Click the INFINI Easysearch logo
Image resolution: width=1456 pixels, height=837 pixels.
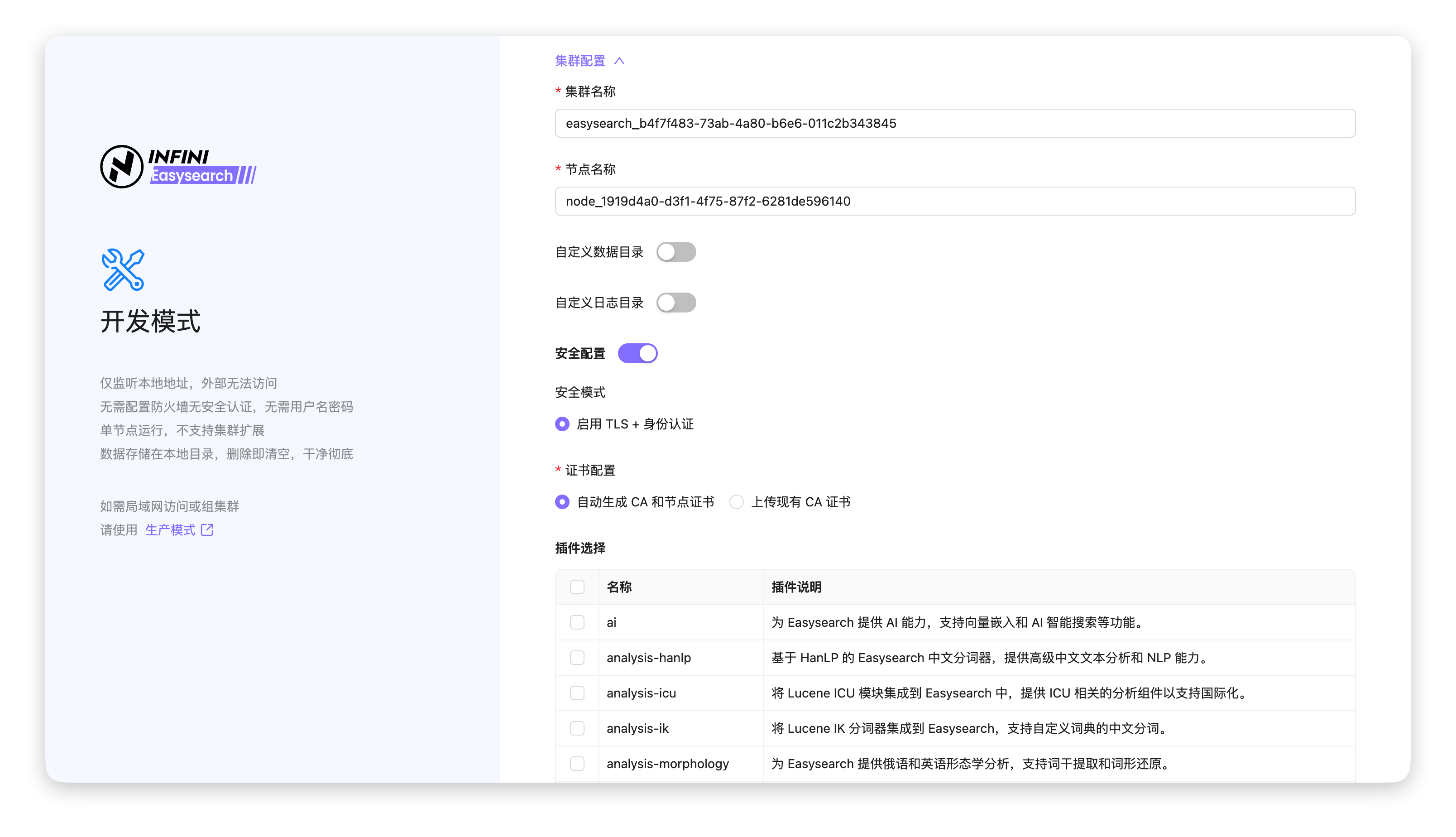pyautogui.click(x=178, y=167)
